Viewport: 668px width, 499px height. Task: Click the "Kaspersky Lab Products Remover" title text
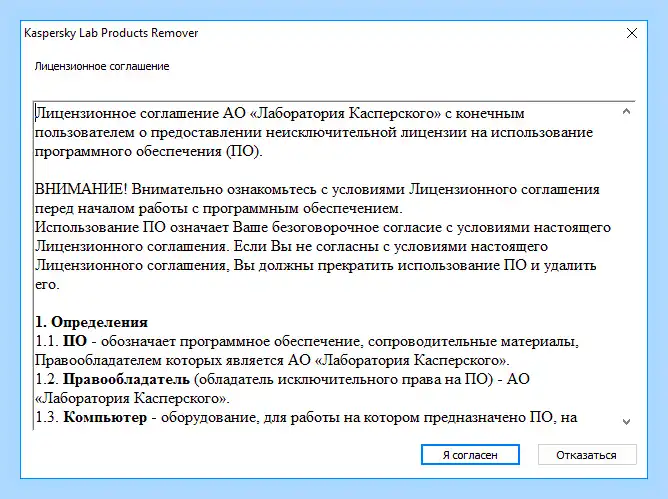111,33
